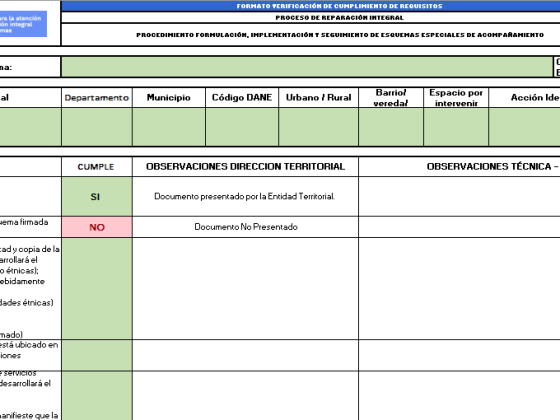This screenshot has width=560, height=420.
Task: Click 'OBSERVACIONES DIRECCION TERRITORIAL' header
Action: [x=245, y=167]
